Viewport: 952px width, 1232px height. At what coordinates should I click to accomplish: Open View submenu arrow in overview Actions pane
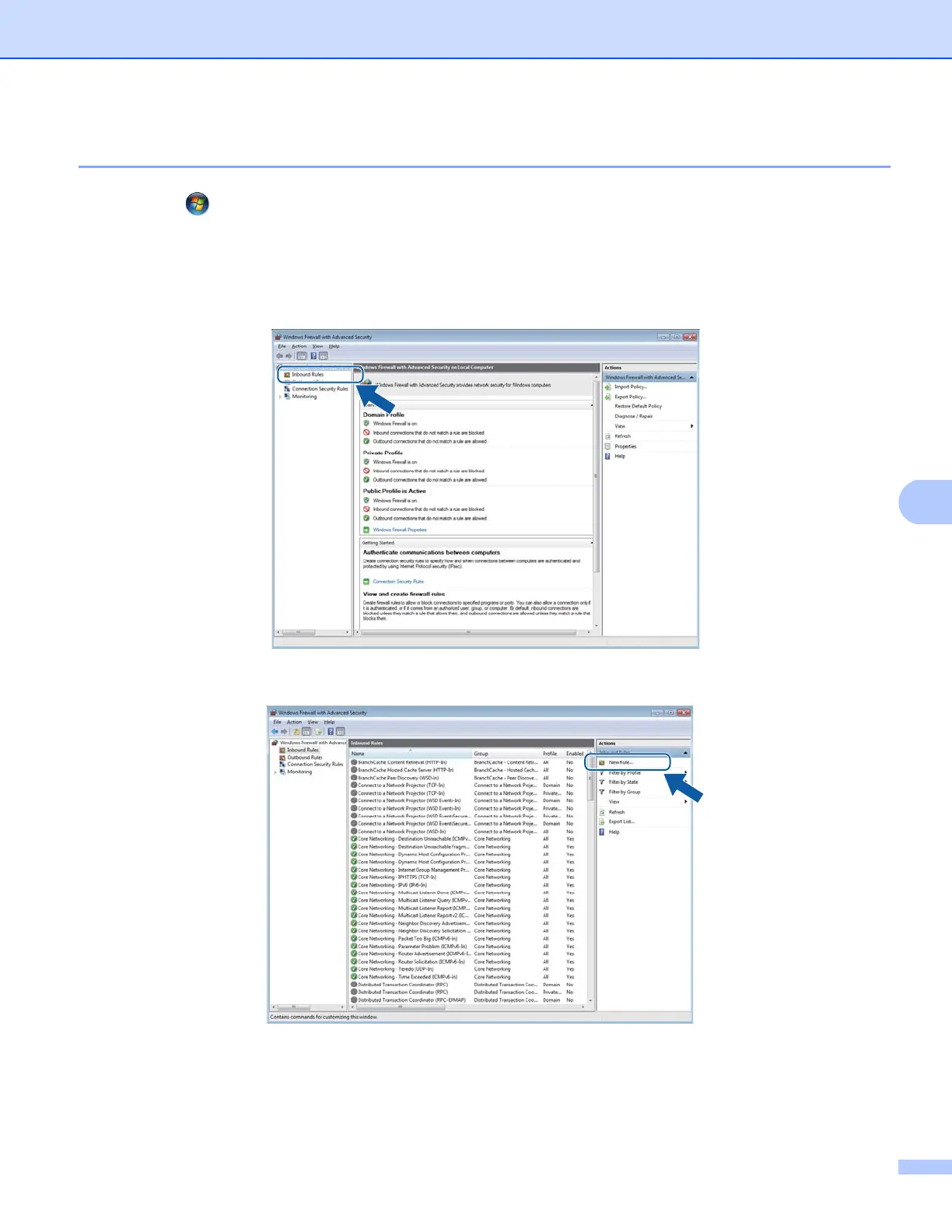(691, 426)
